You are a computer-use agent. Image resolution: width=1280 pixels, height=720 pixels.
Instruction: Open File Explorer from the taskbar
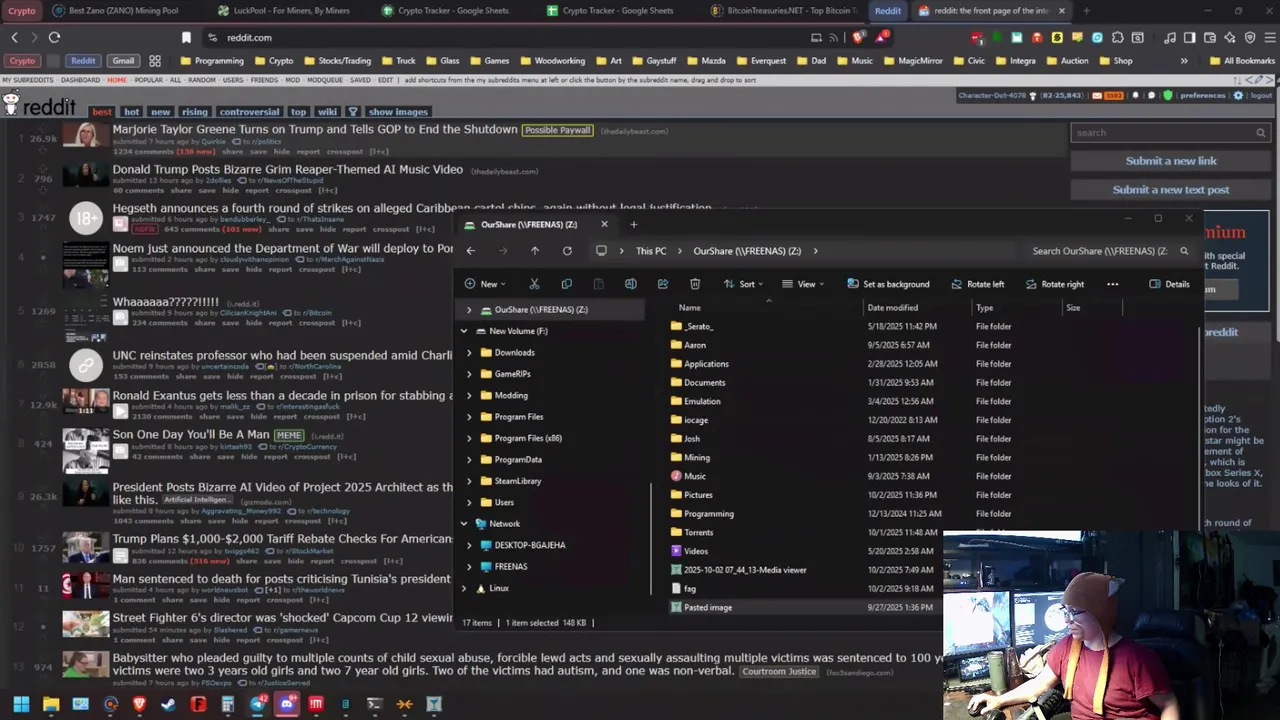pos(51,704)
